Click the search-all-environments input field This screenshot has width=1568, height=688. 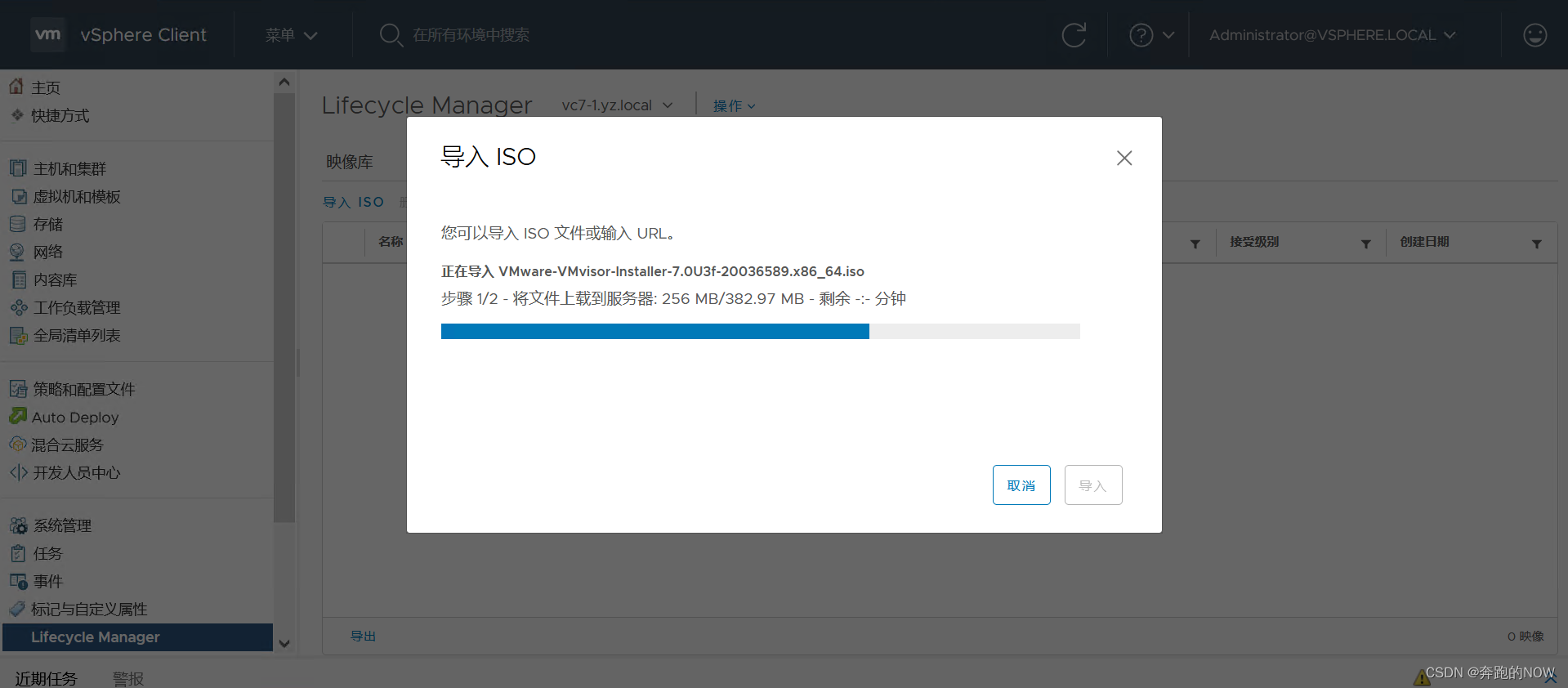pos(471,35)
